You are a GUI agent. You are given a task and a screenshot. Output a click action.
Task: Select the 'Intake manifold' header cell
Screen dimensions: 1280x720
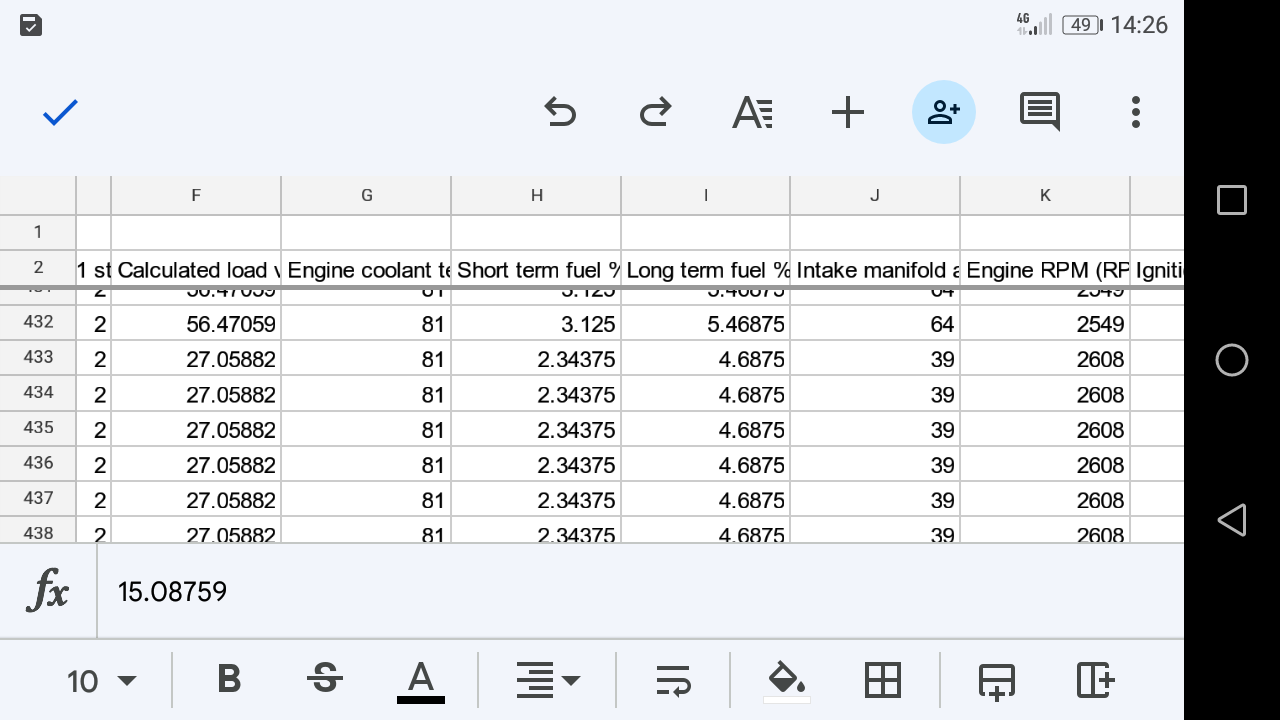point(875,270)
